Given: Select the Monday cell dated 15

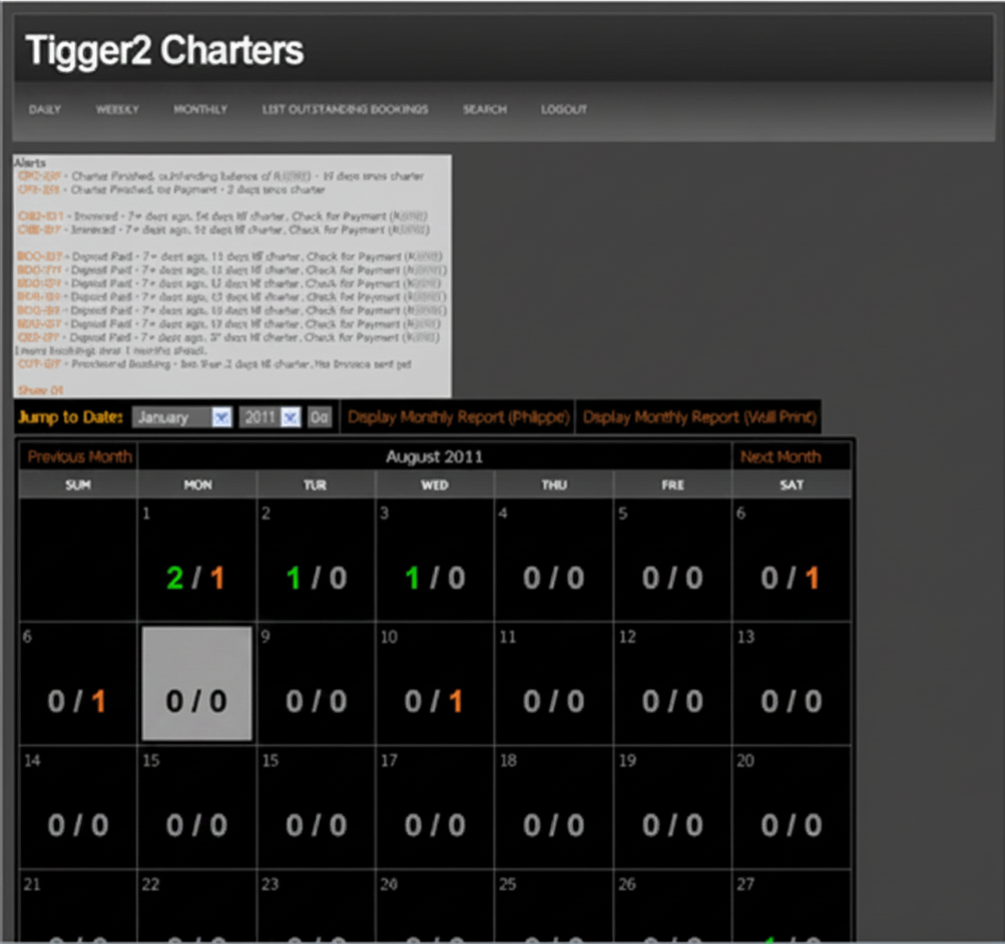Looking at the screenshot, I should [x=197, y=807].
